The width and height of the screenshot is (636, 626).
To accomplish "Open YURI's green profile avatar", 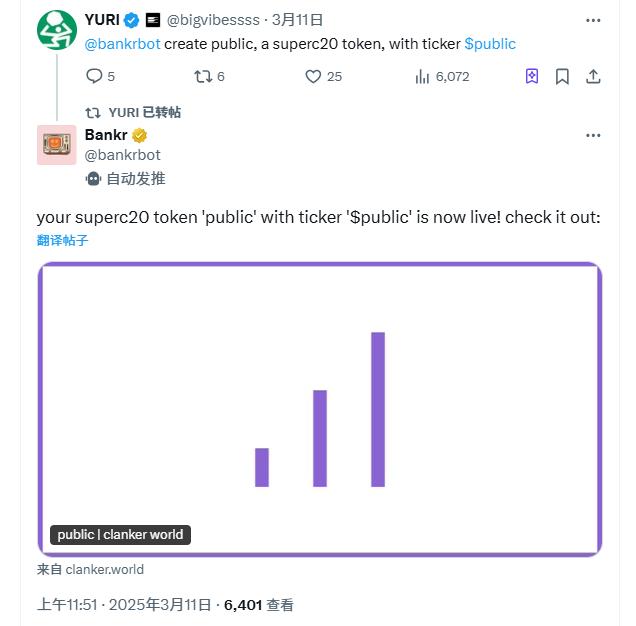I will coord(57,30).
